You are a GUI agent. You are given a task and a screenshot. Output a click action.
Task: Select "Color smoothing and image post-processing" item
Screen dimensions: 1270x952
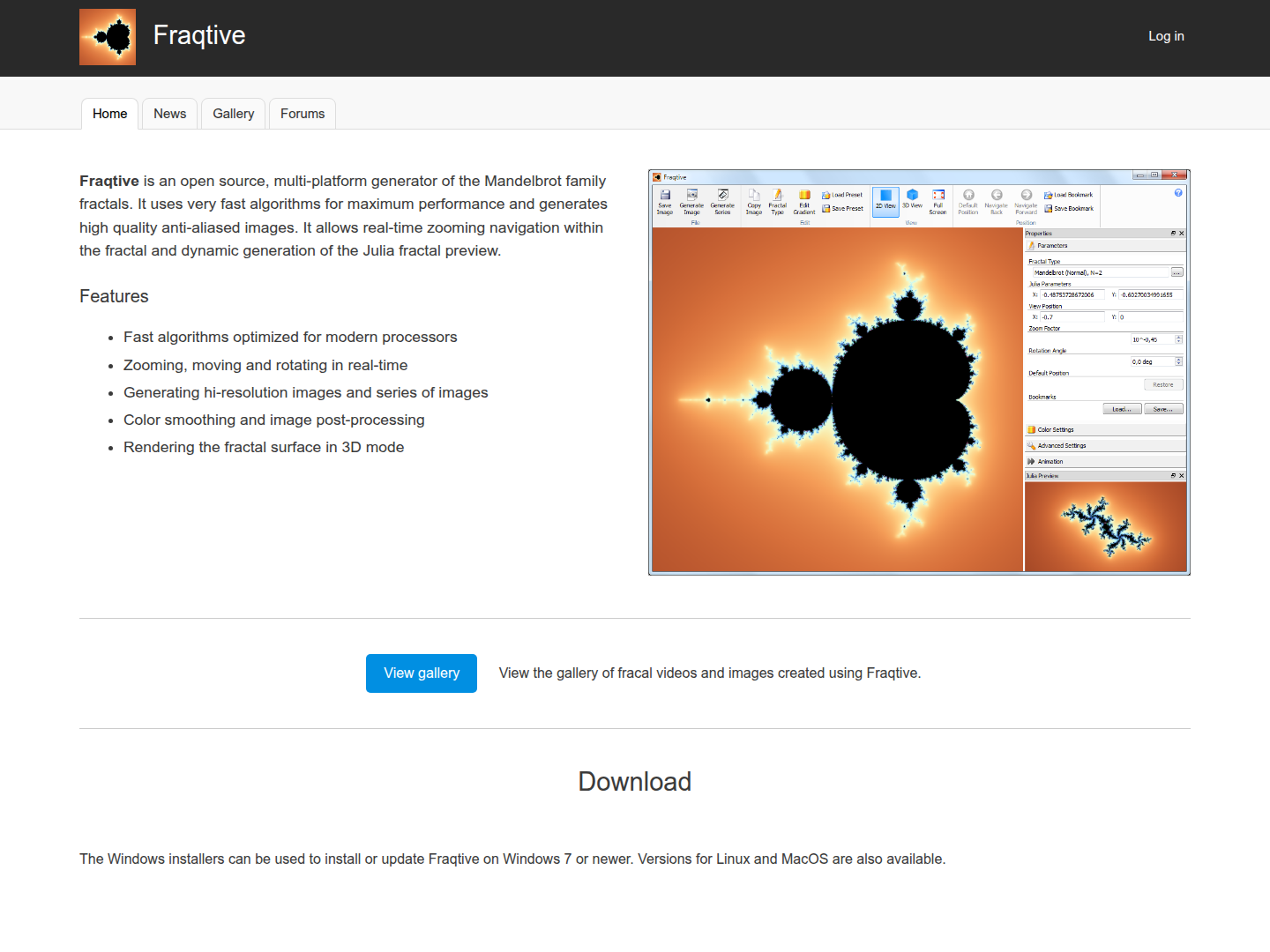pyautogui.click(x=274, y=420)
